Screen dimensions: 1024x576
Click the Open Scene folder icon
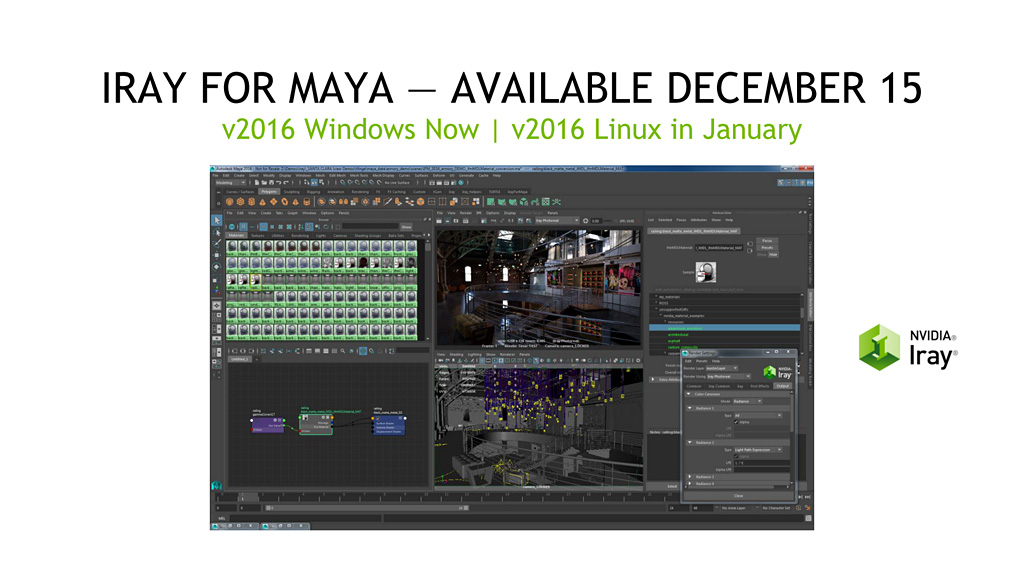pyautogui.click(x=264, y=183)
